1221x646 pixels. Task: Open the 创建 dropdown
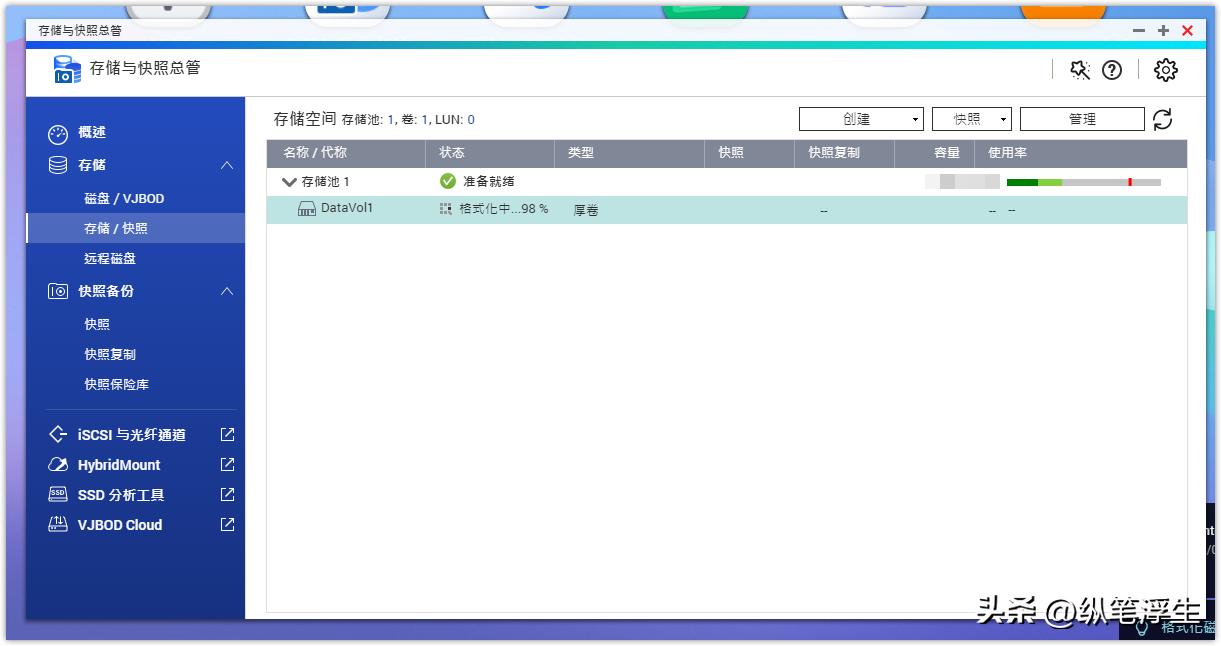(x=861, y=119)
